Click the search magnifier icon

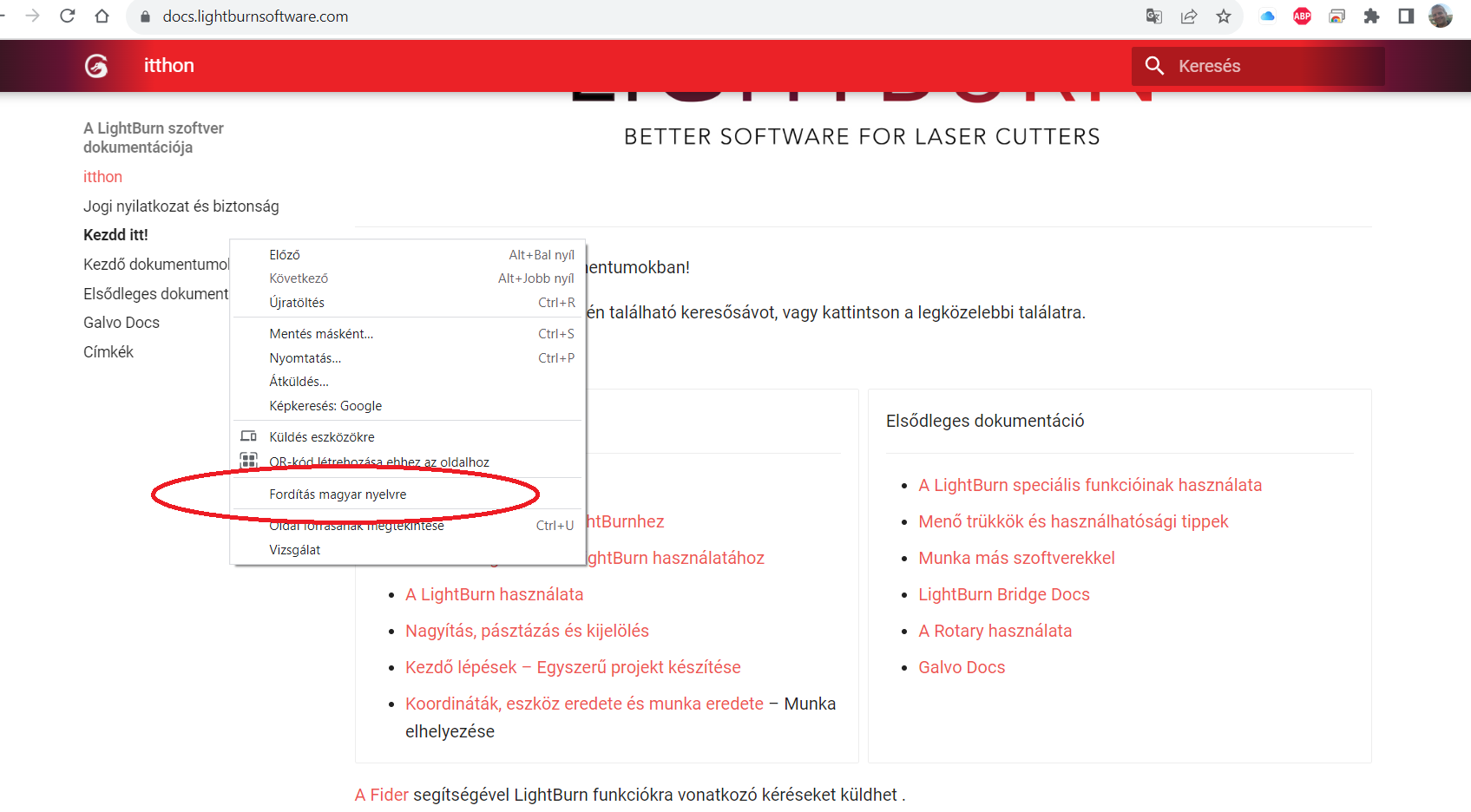1154,66
